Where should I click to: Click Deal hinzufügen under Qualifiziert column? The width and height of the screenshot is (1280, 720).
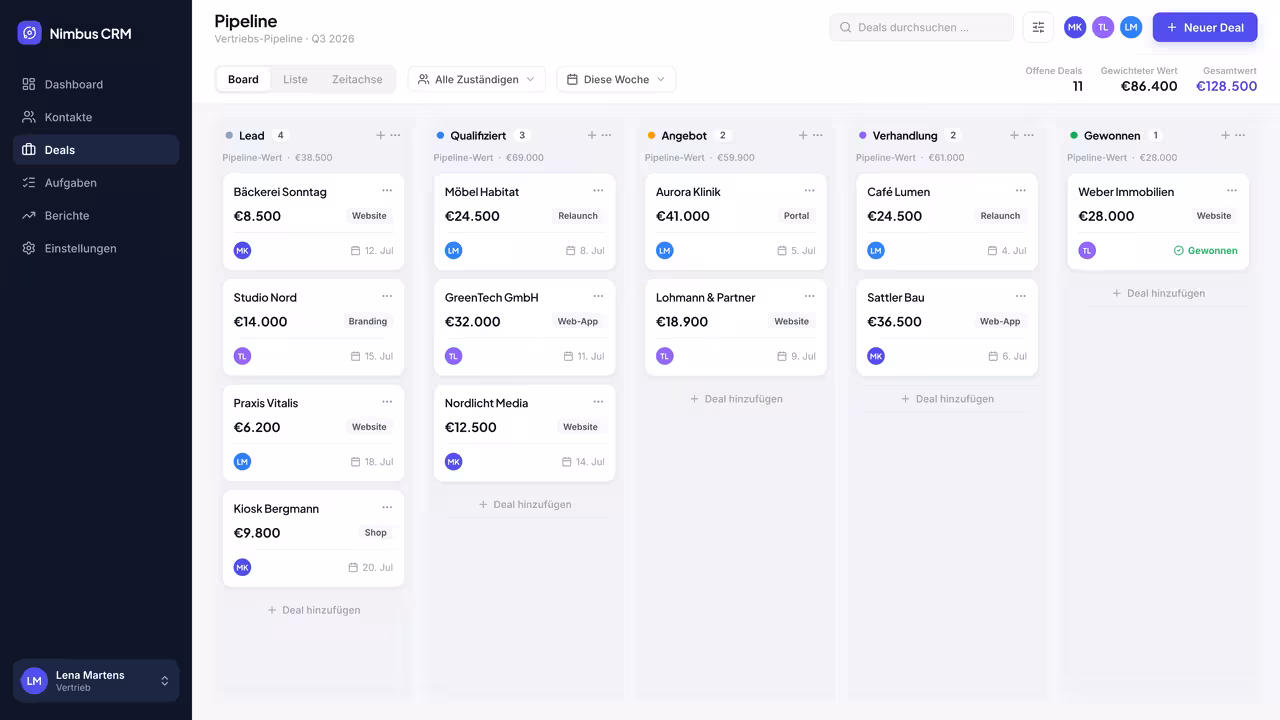tap(525, 504)
